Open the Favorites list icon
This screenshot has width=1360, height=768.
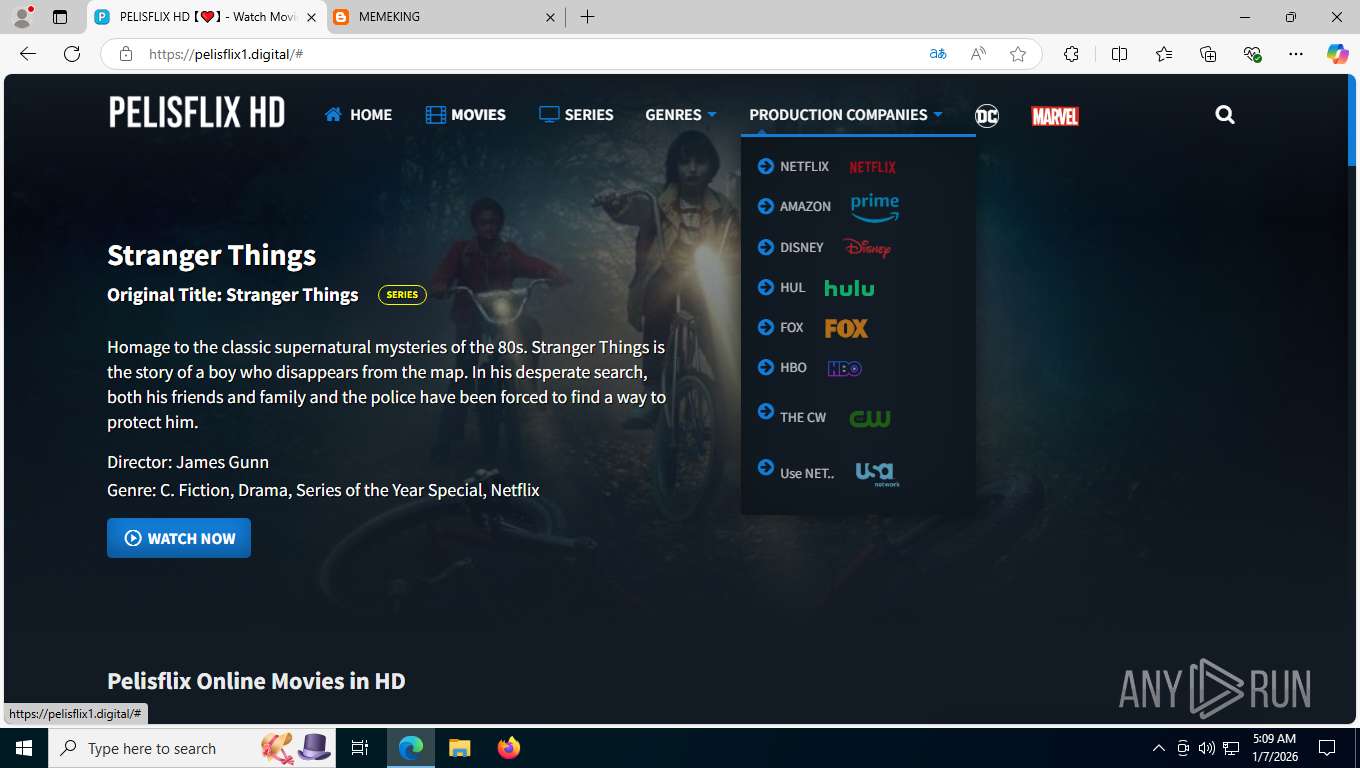tap(1164, 54)
